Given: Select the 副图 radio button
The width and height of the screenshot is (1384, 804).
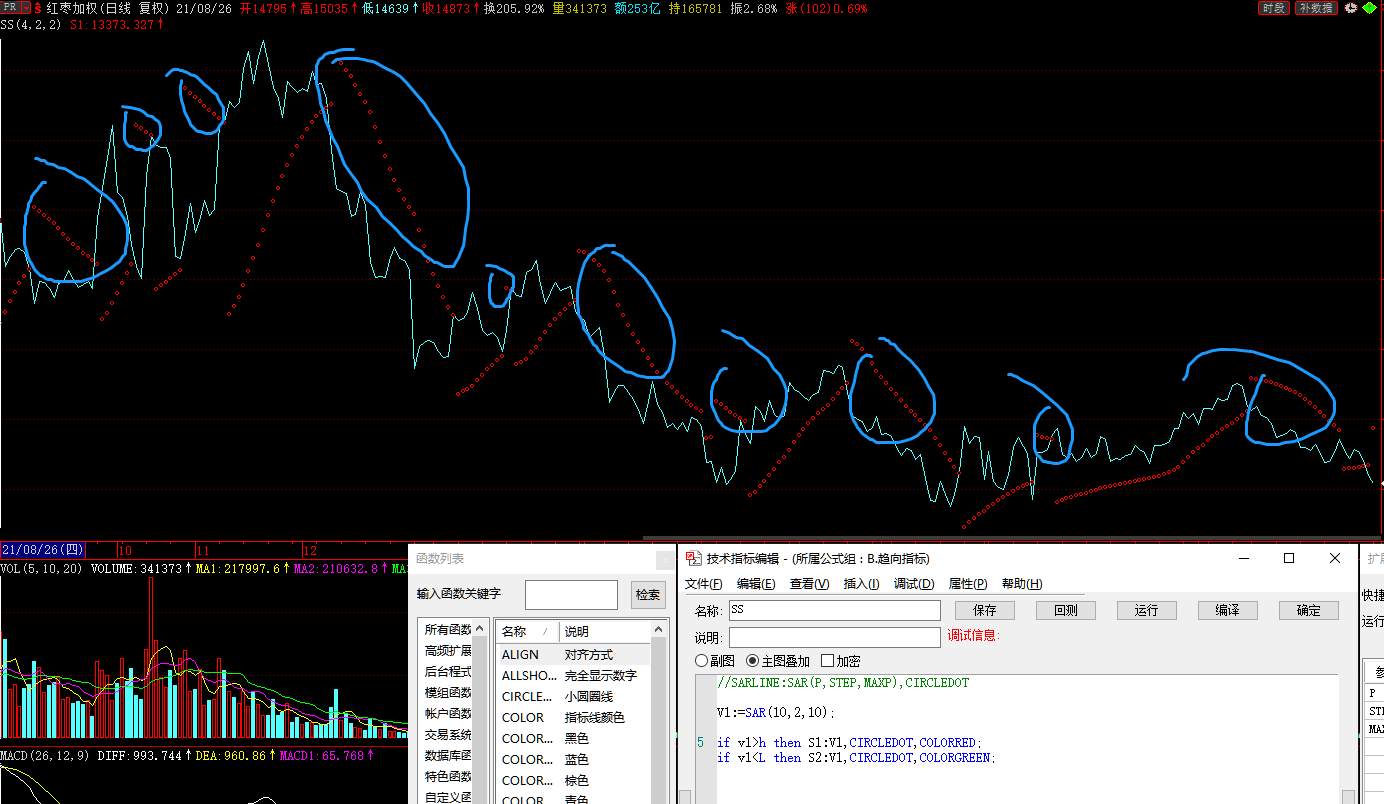Looking at the screenshot, I should click(715, 661).
